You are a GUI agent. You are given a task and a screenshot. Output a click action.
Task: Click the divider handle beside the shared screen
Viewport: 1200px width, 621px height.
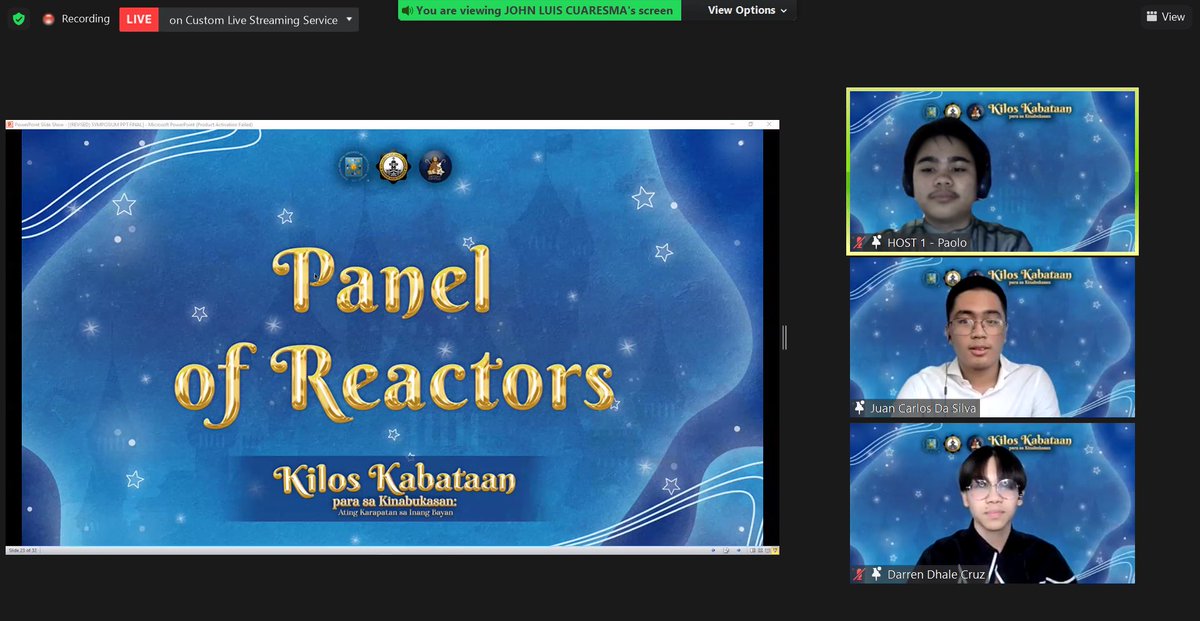(785, 337)
